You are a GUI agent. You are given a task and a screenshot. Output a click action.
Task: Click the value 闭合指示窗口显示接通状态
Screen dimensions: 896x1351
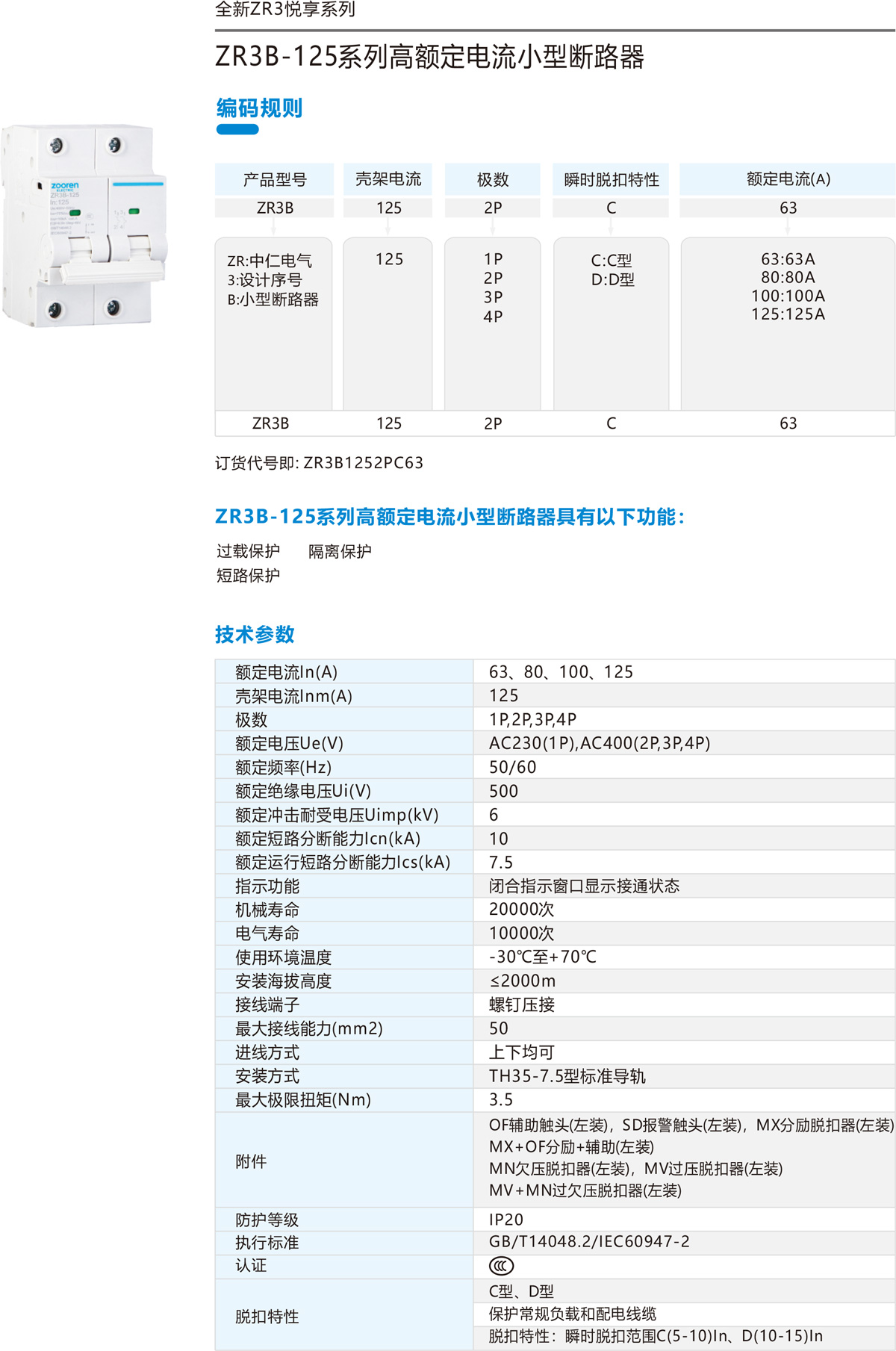coord(584,886)
